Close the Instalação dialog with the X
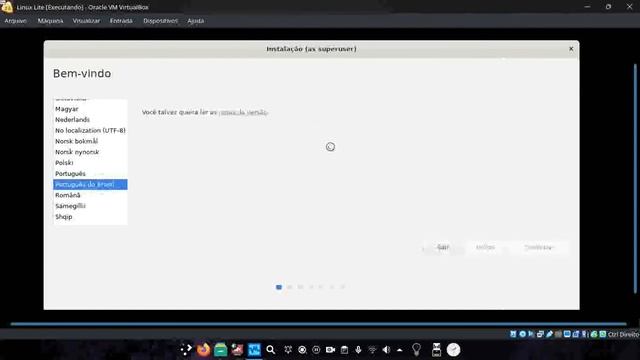 point(571,49)
